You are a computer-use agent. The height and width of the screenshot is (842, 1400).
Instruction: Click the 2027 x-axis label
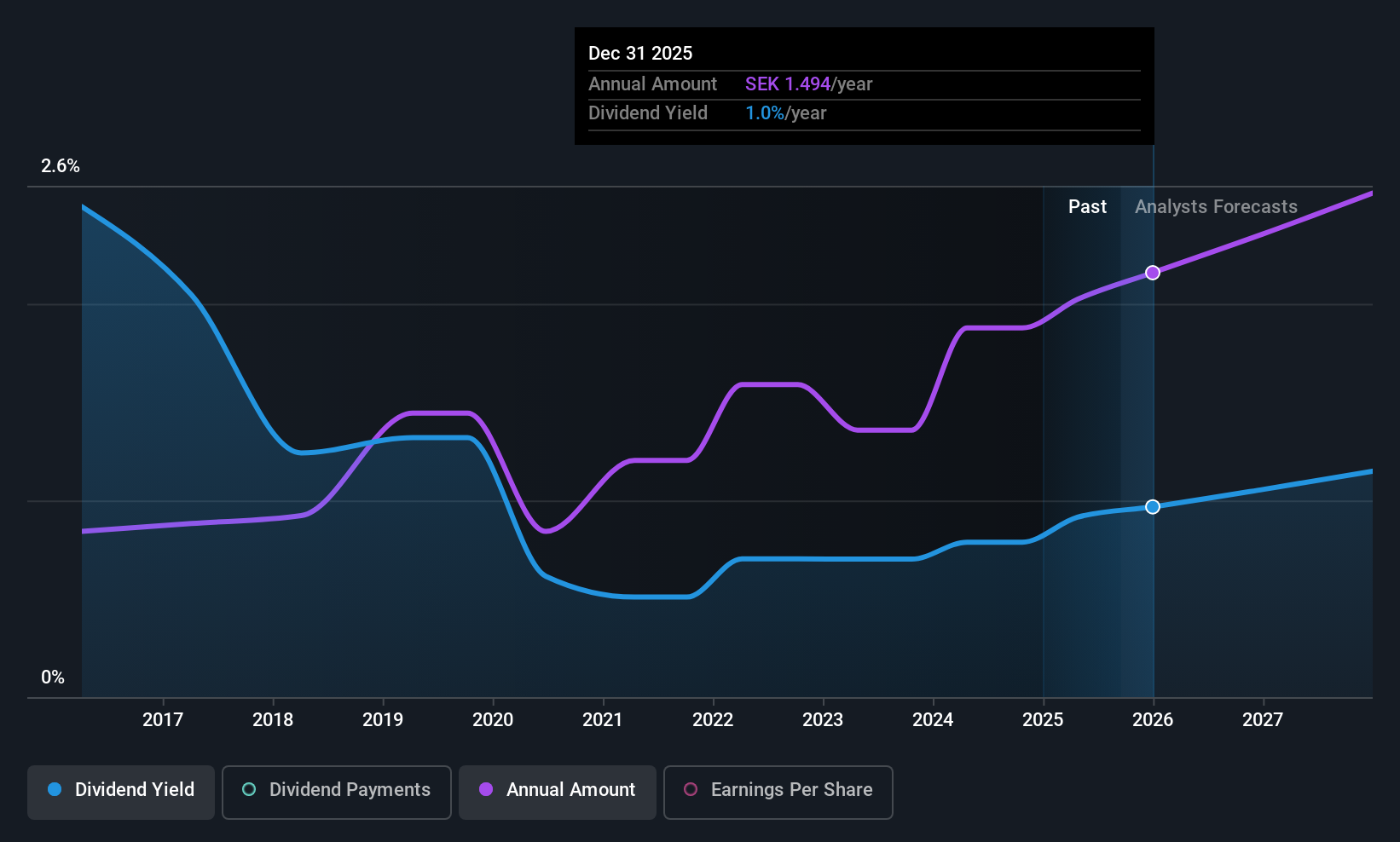point(1263,720)
